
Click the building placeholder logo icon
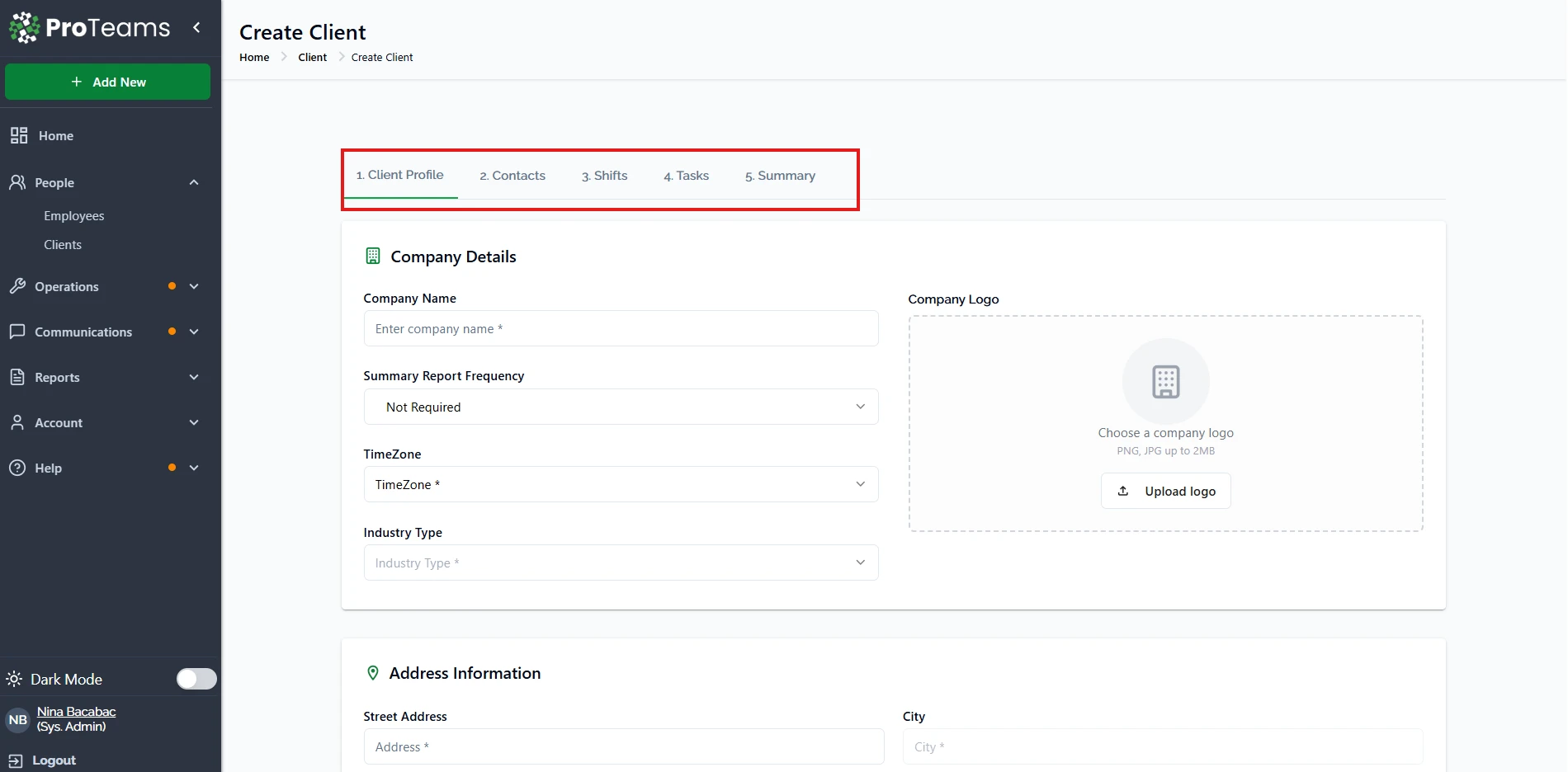pyautogui.click(x=1165, y=382)
